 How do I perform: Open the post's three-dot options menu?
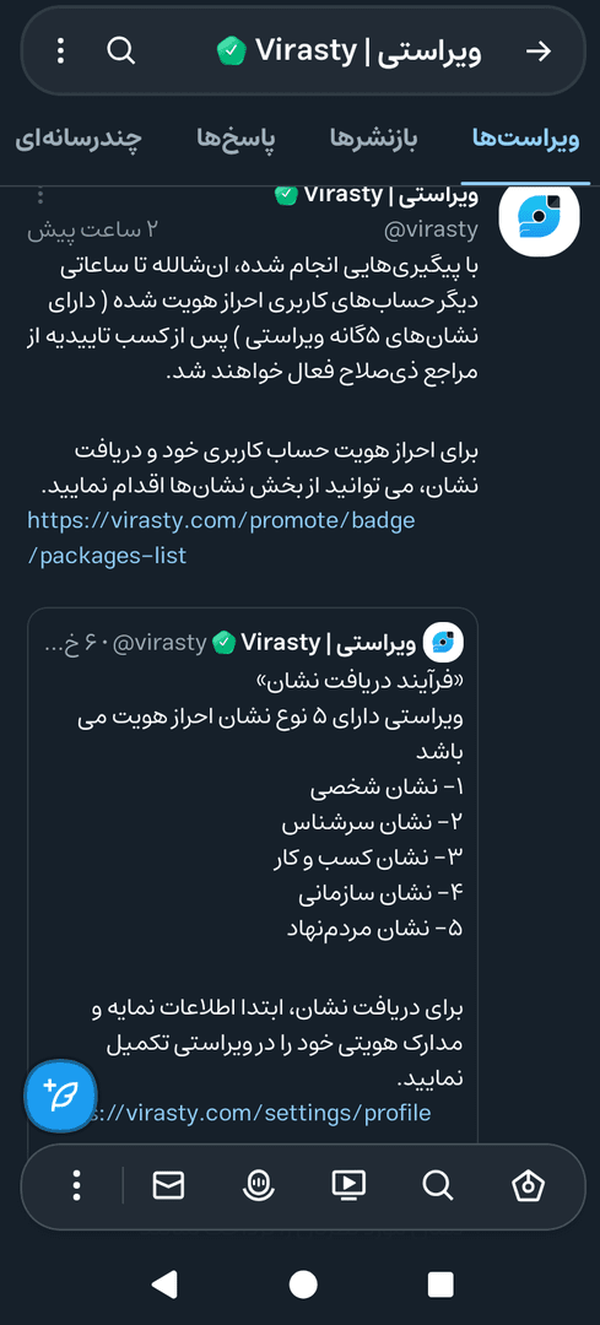tap(40, 195)
